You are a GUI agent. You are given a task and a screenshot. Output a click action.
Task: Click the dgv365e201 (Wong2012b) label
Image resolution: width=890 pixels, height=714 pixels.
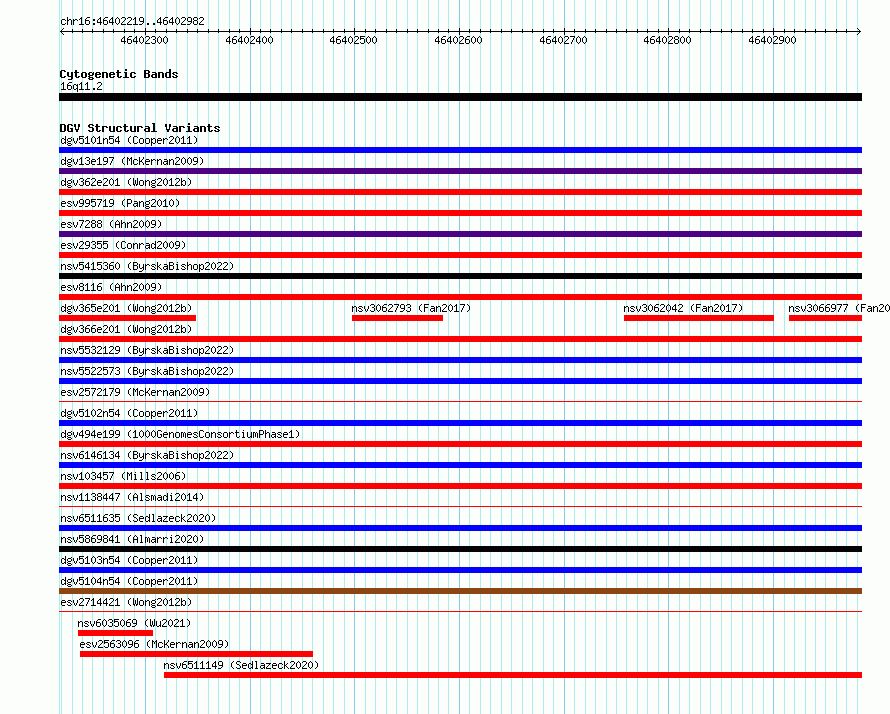click(x=126, y=308)
